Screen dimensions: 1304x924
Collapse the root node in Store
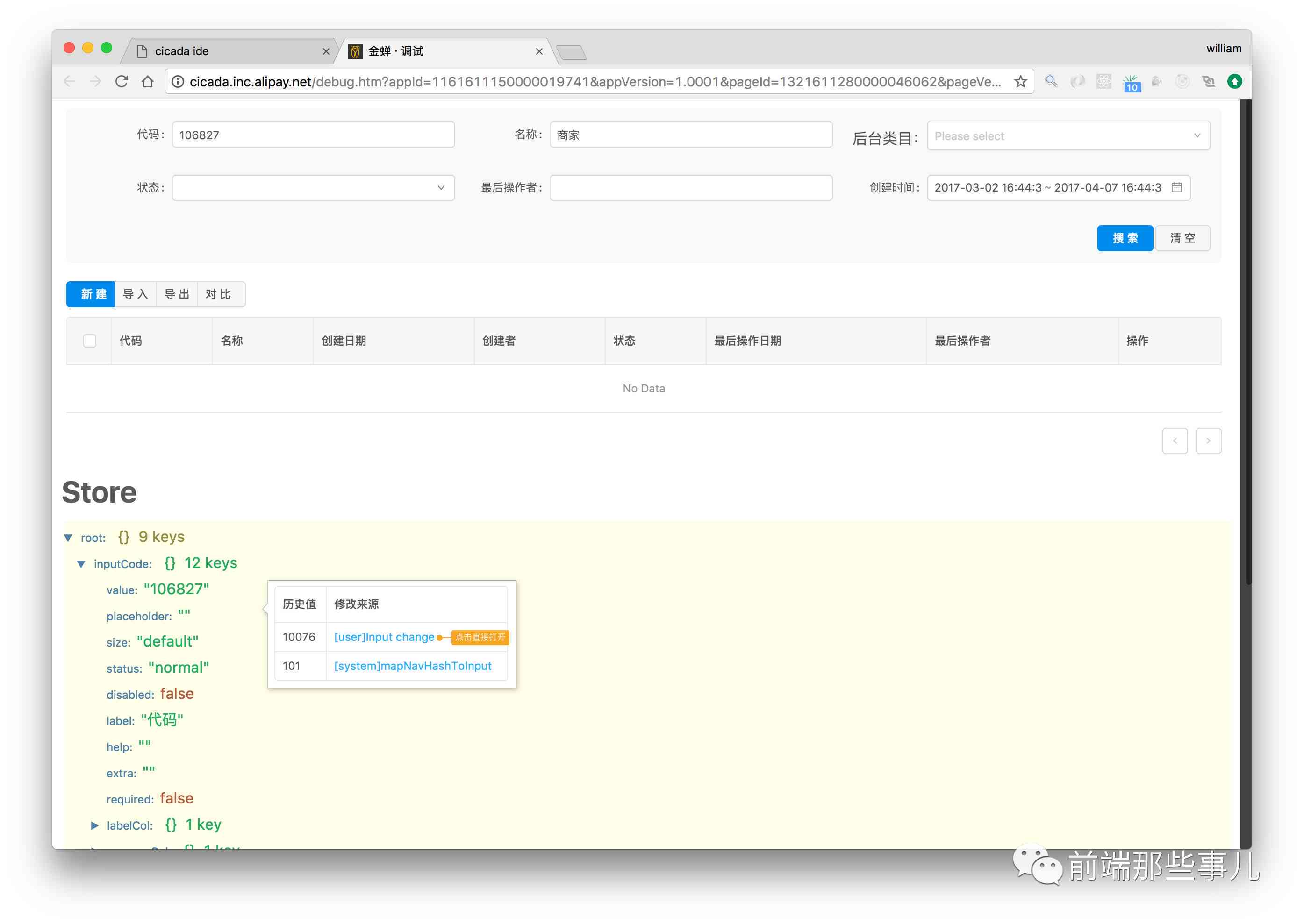coord(68,538)
